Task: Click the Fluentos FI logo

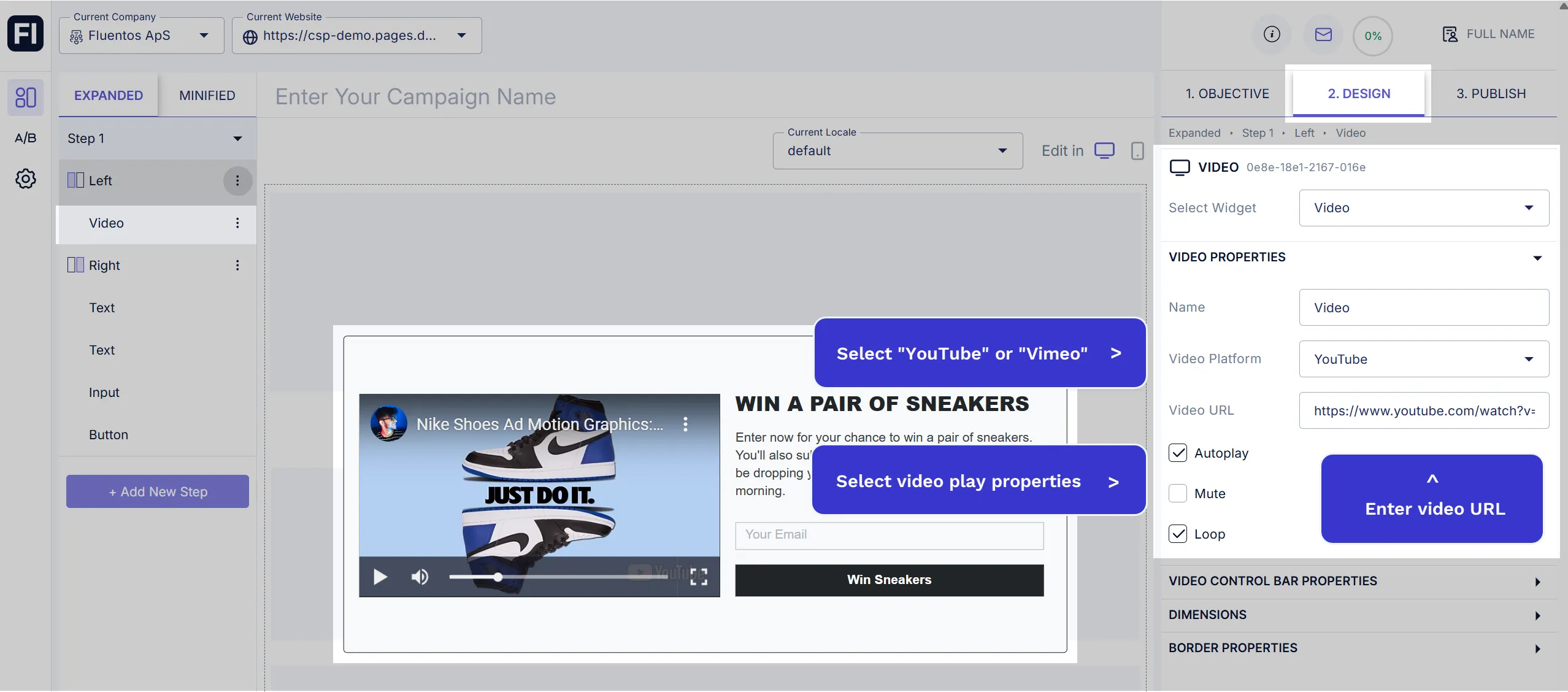Action: [x=25, y=33]
